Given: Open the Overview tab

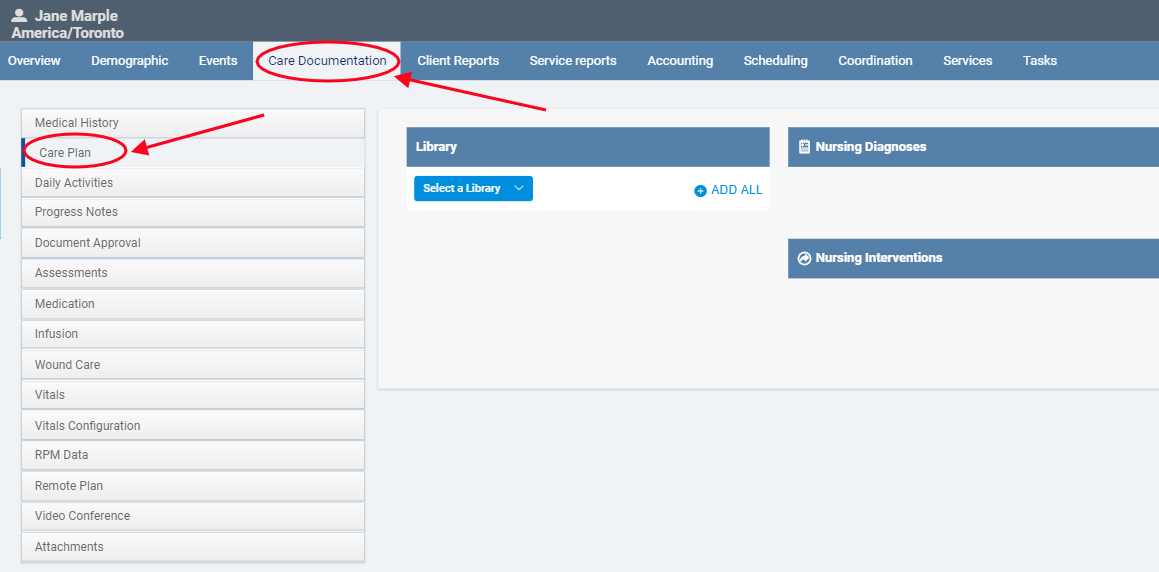Looking at the screenshot, I should (34, 61).
